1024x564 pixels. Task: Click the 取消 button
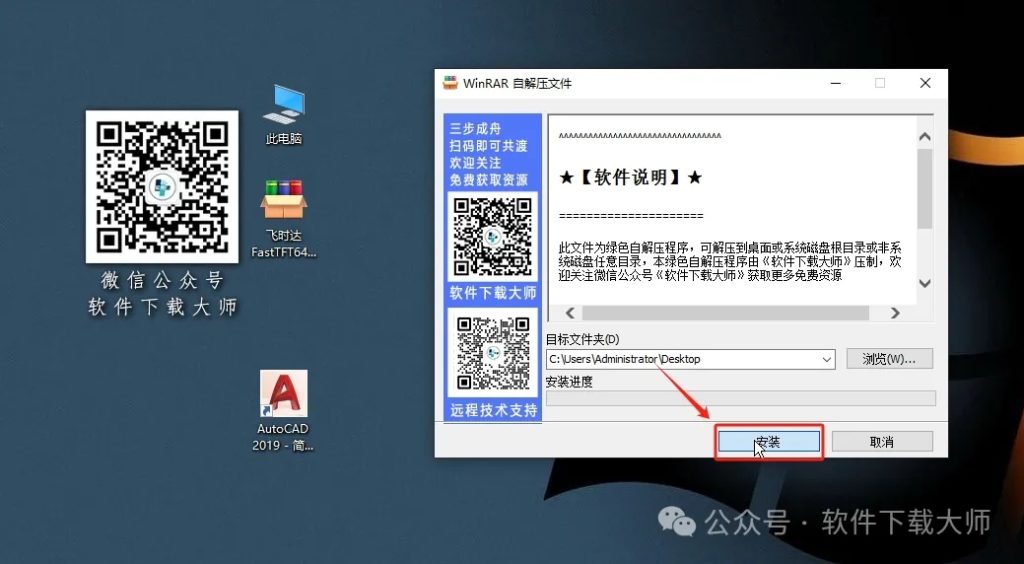[882, 442]
